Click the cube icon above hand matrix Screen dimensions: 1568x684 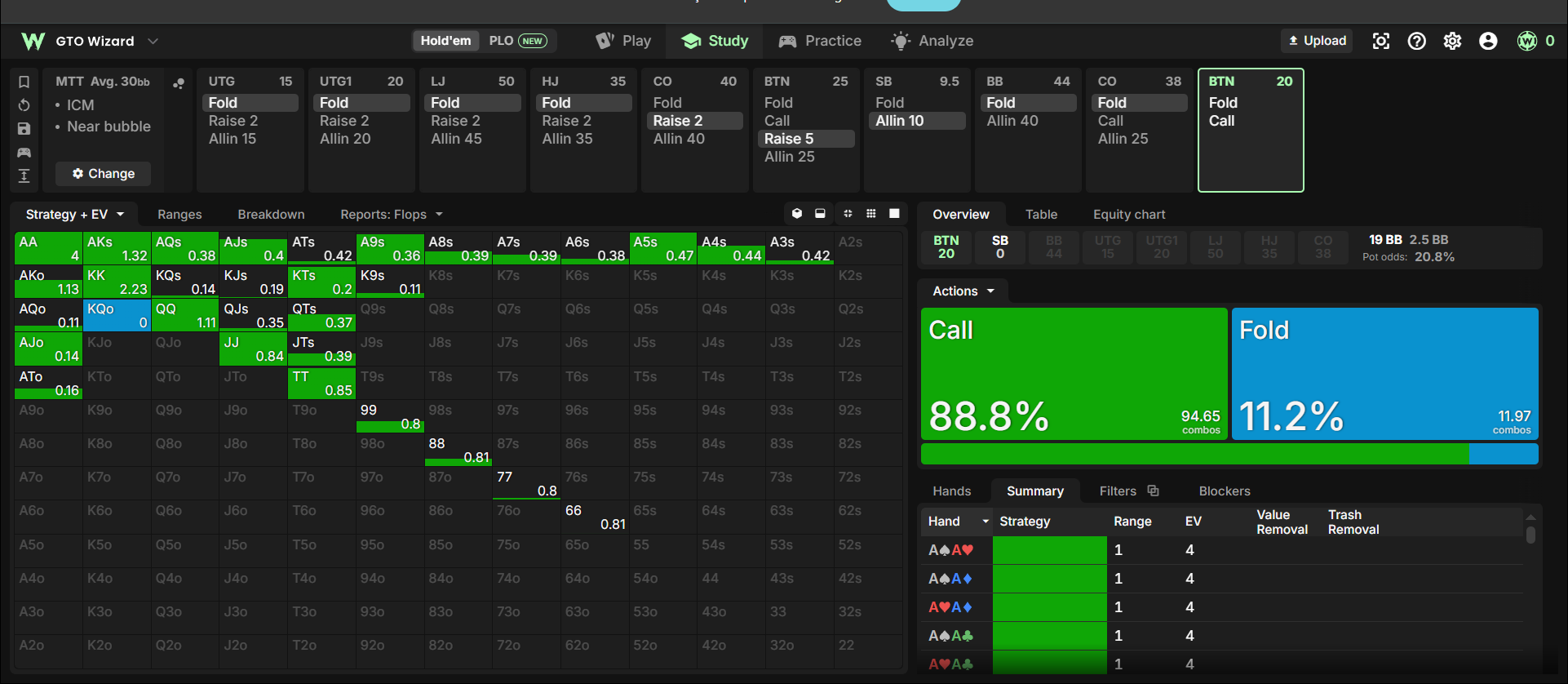[797, 214]
